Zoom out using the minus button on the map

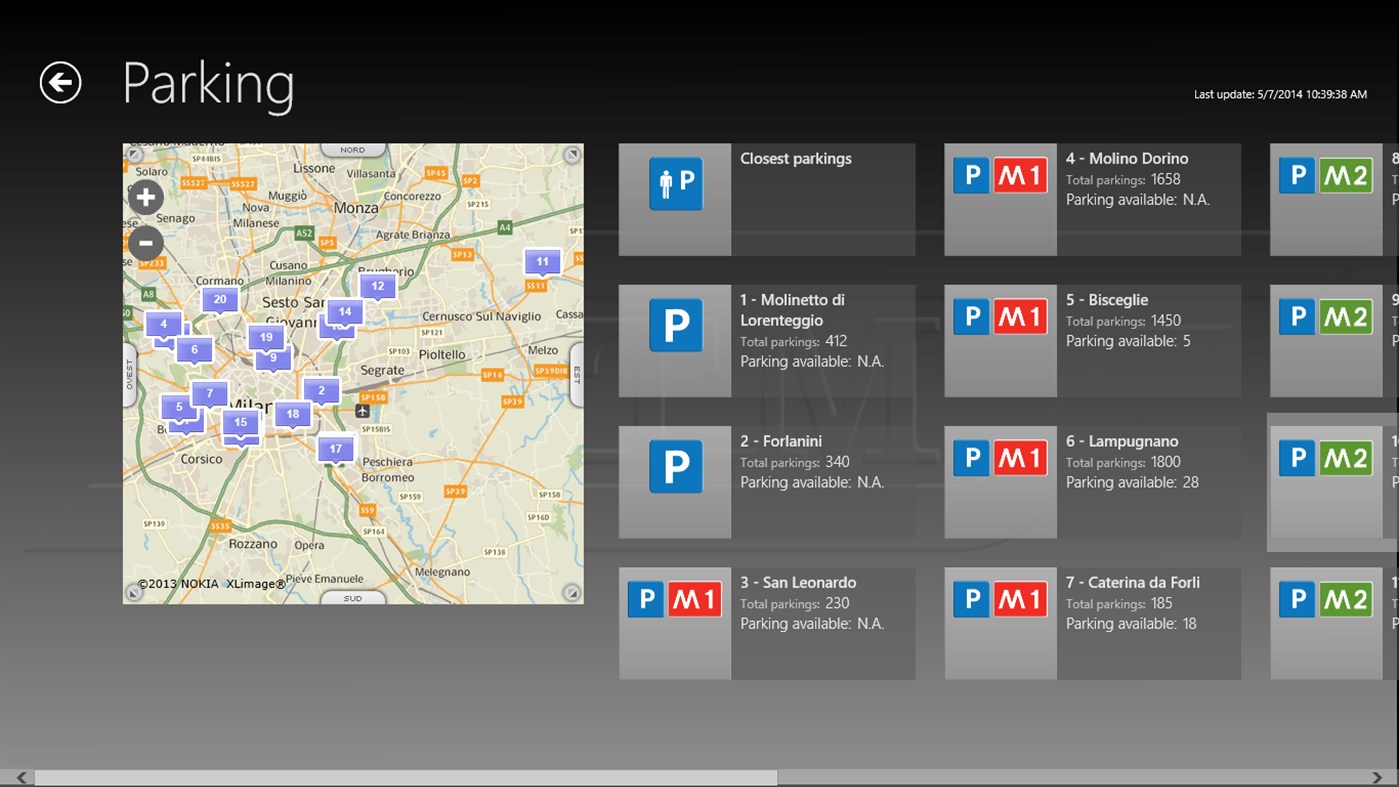146,243
